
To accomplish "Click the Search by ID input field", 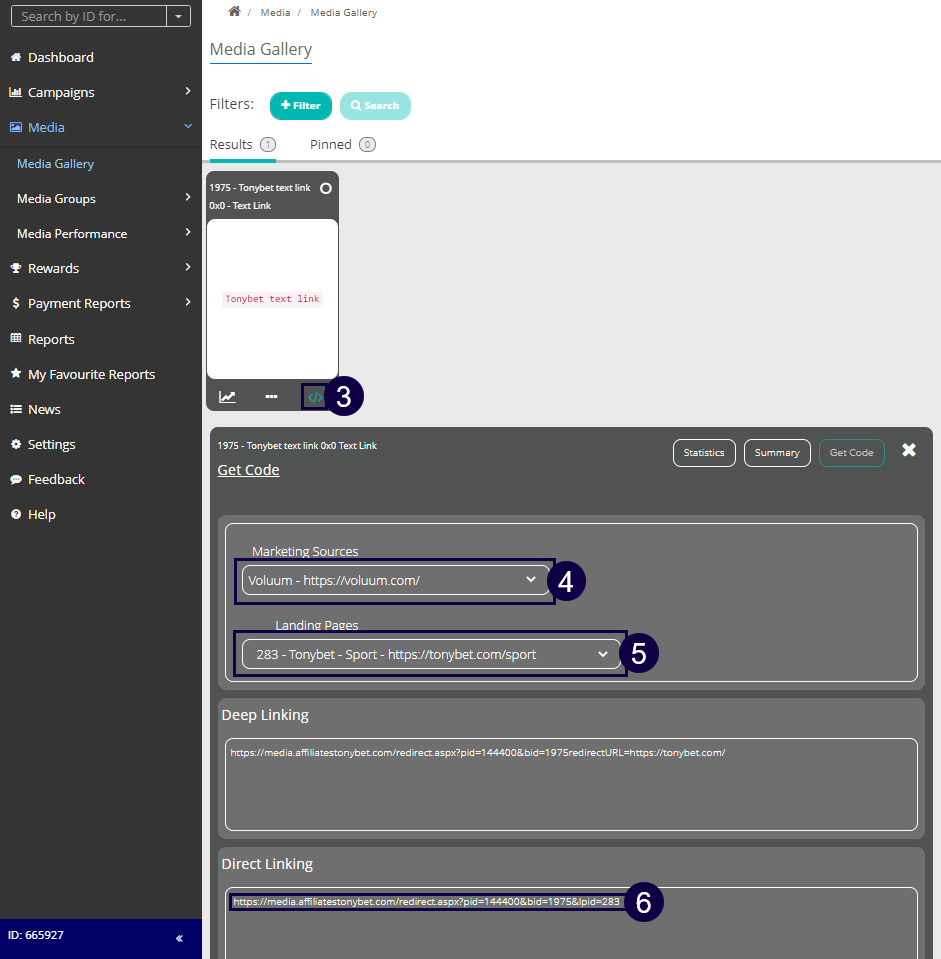I will [x=88, y=16].
